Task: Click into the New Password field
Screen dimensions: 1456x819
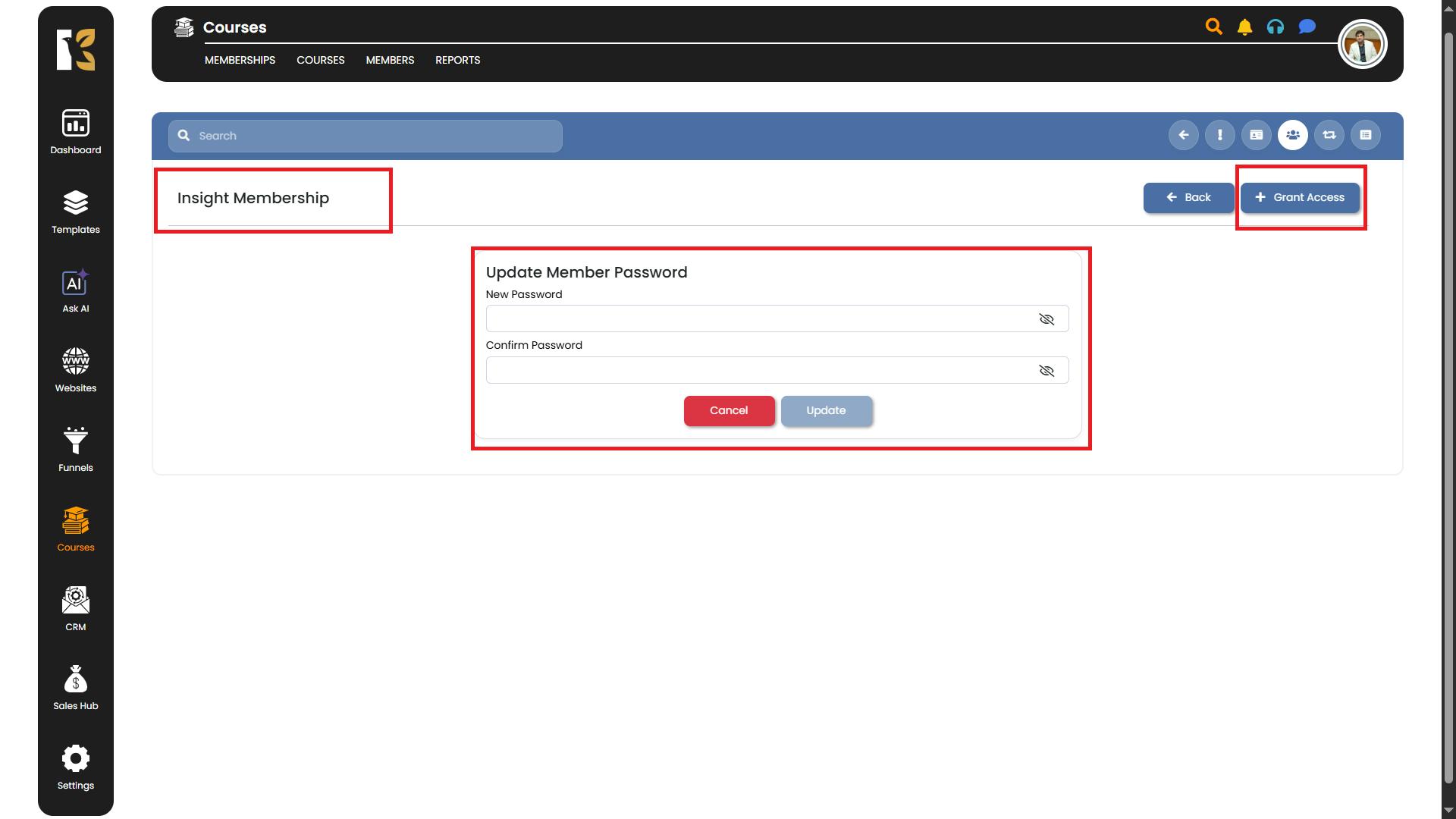Action: pyautogui.click(x=758, y=319)
